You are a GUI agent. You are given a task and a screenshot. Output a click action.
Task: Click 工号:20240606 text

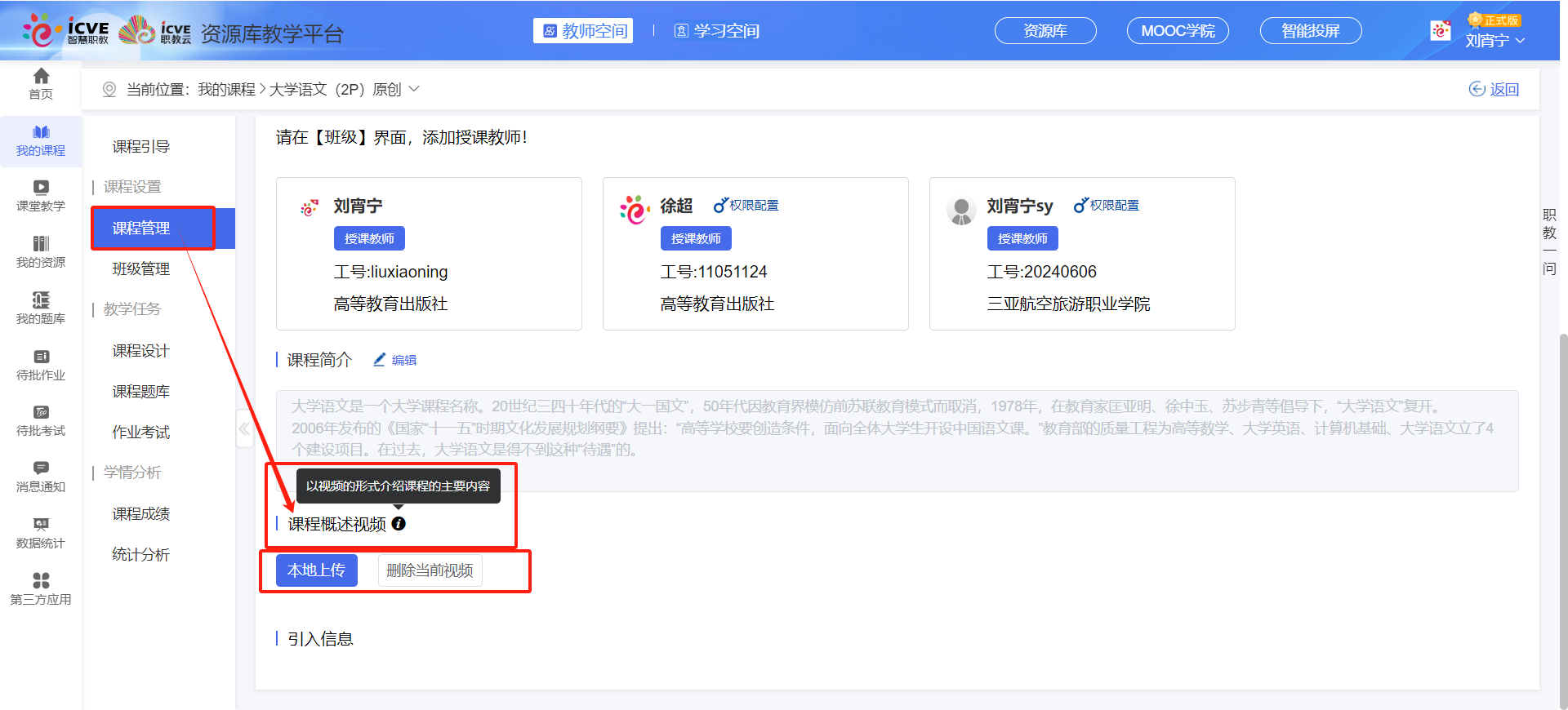click(1041, 272)
